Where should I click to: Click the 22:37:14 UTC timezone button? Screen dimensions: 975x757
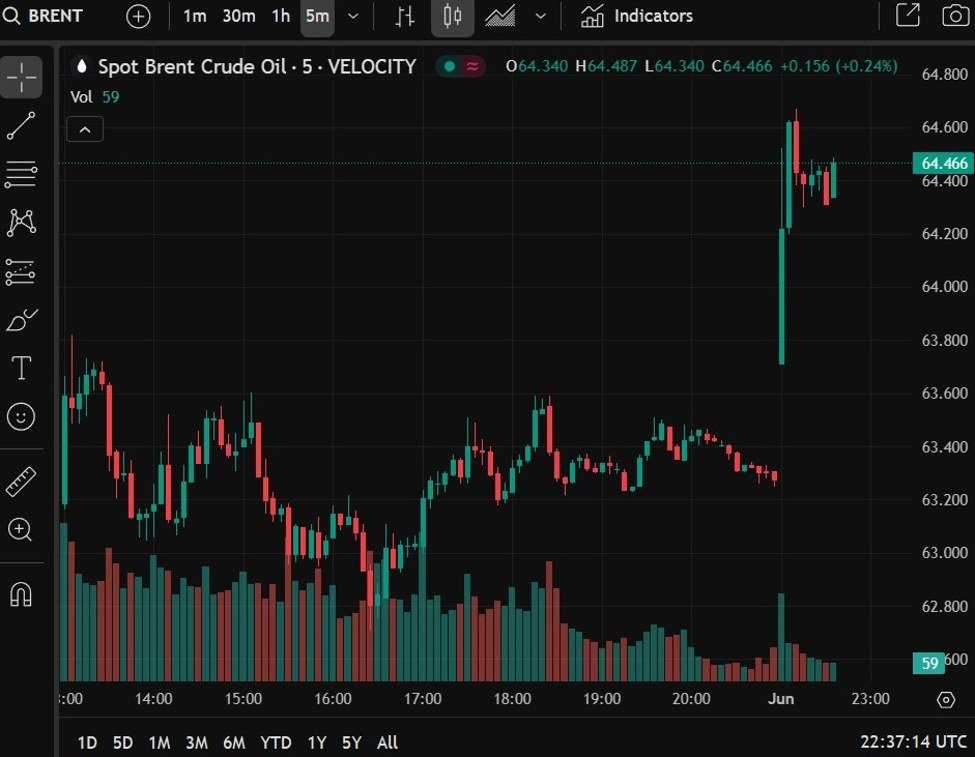tap(913, 742)
